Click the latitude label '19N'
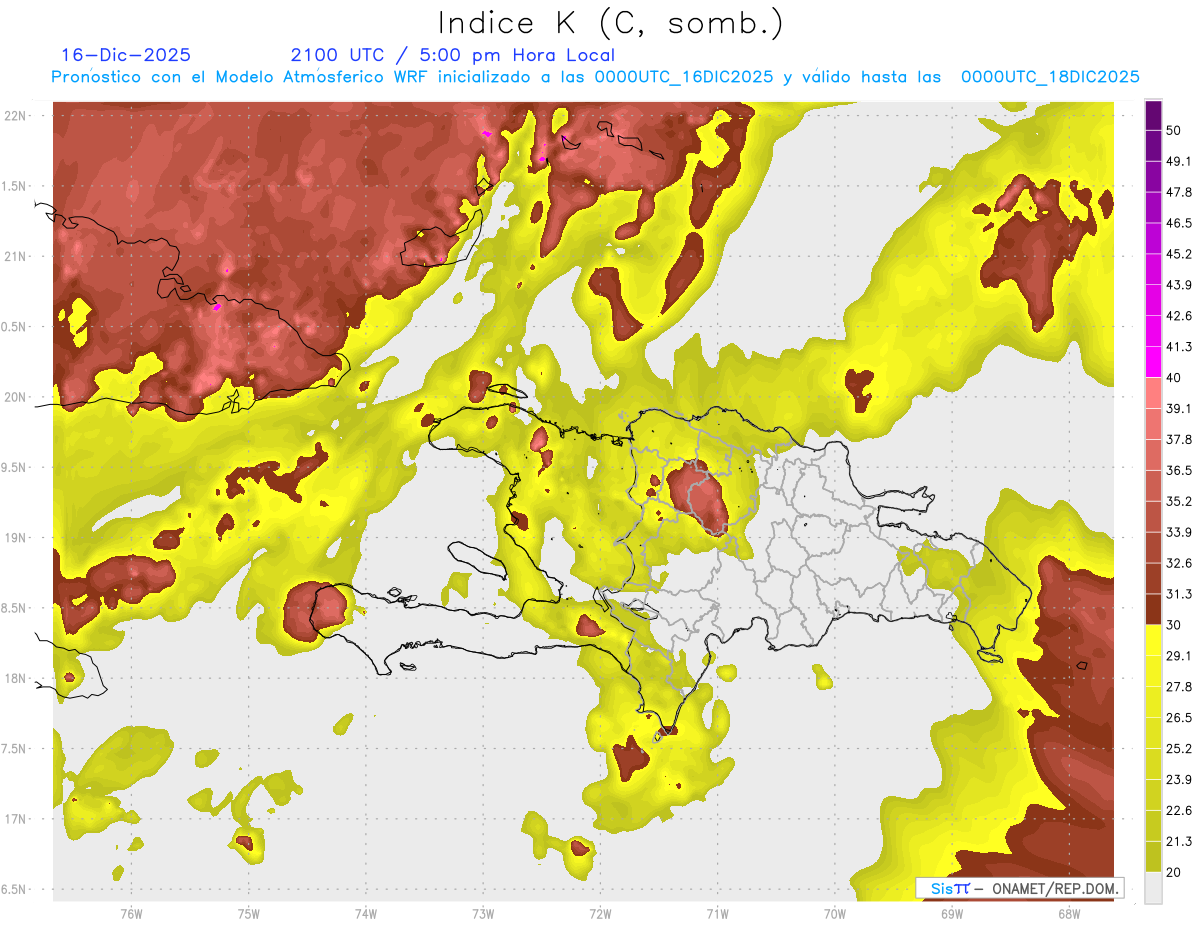 click(x=15, y=537)
